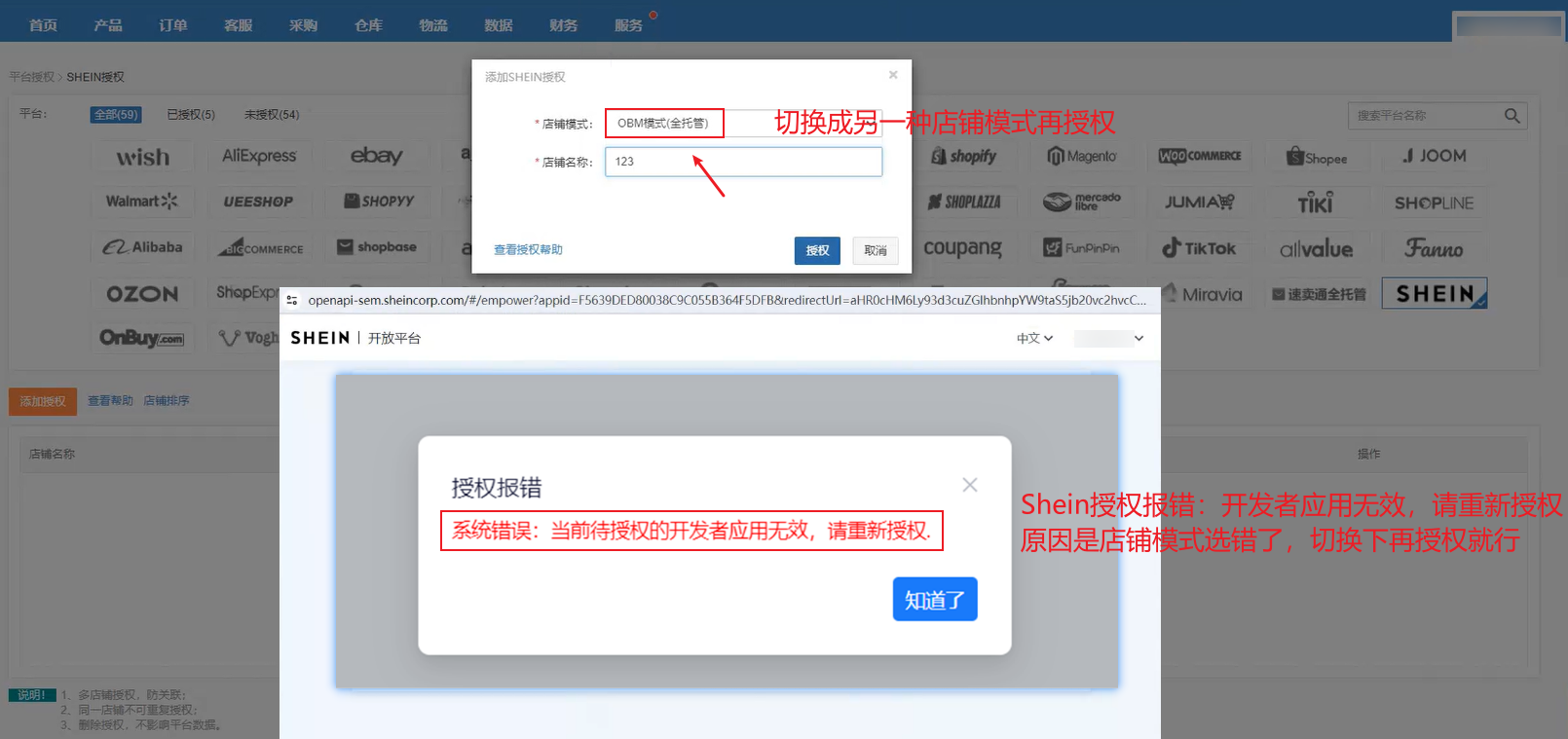Choose the Shoplazza platform logo
1568x739 pixels.
click(x=963, y=202)
